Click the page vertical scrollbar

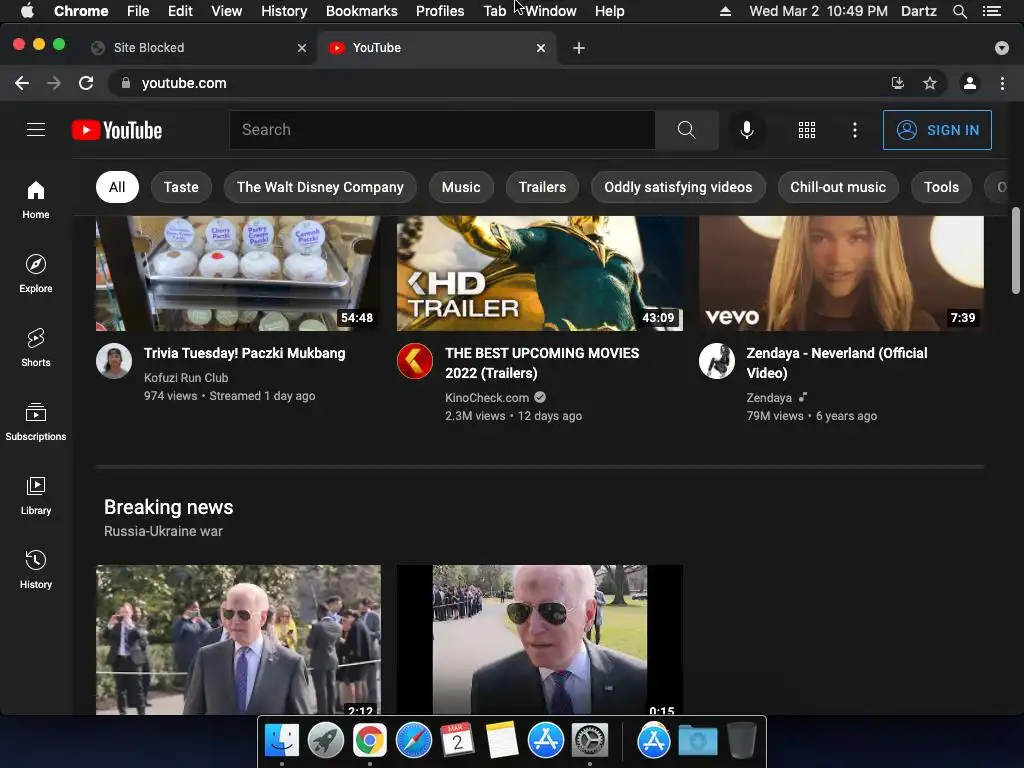coord(1016,251)
